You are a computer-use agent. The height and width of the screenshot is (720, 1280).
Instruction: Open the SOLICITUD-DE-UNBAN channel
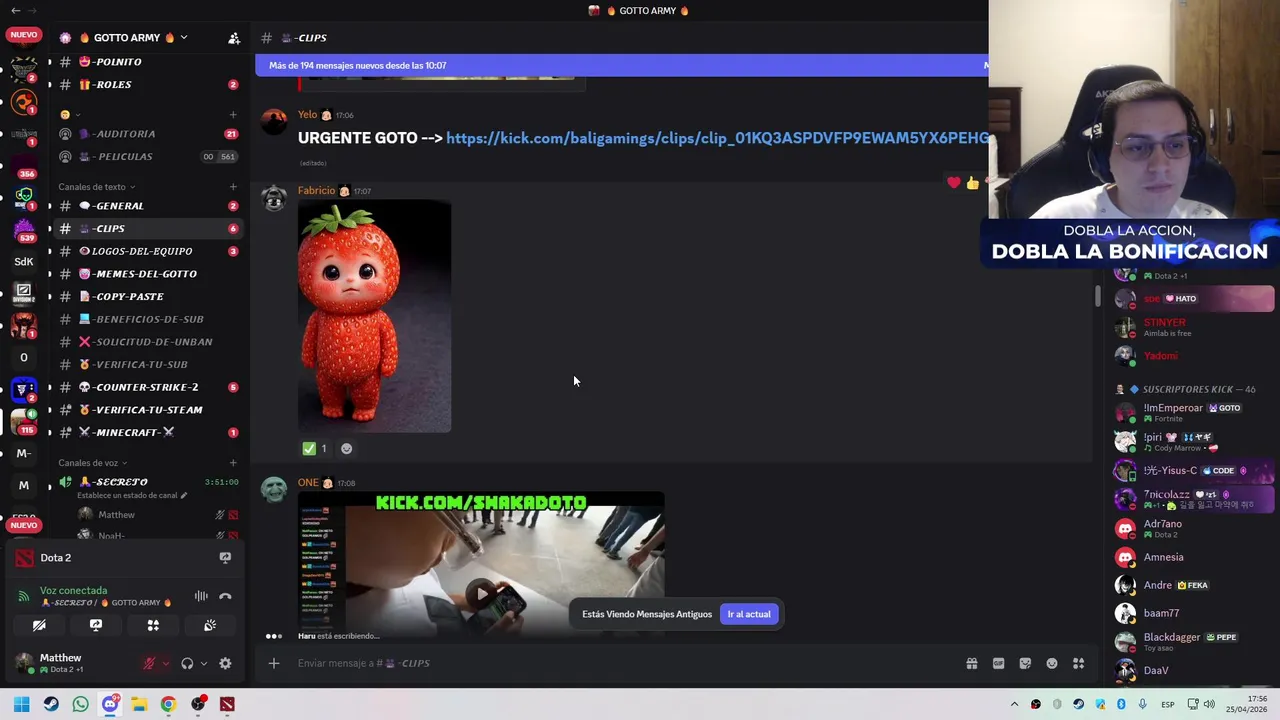pyautogui.click(x=147, y=342)
